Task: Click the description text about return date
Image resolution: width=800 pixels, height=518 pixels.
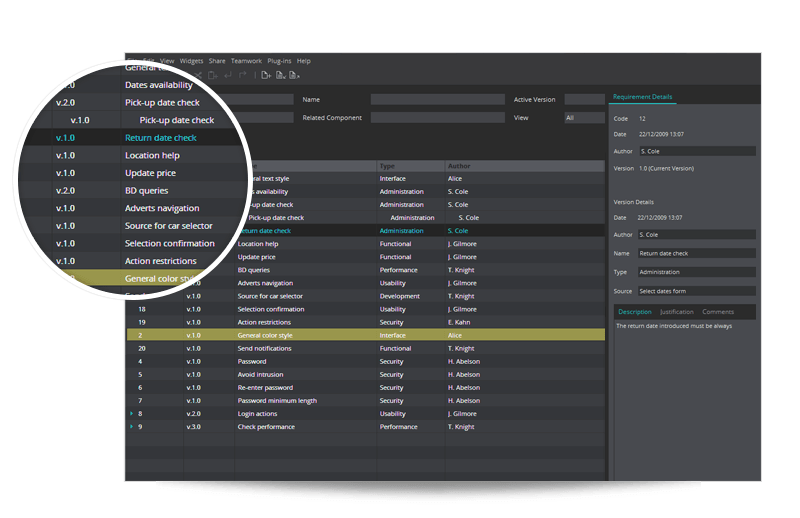Action: 674,326
